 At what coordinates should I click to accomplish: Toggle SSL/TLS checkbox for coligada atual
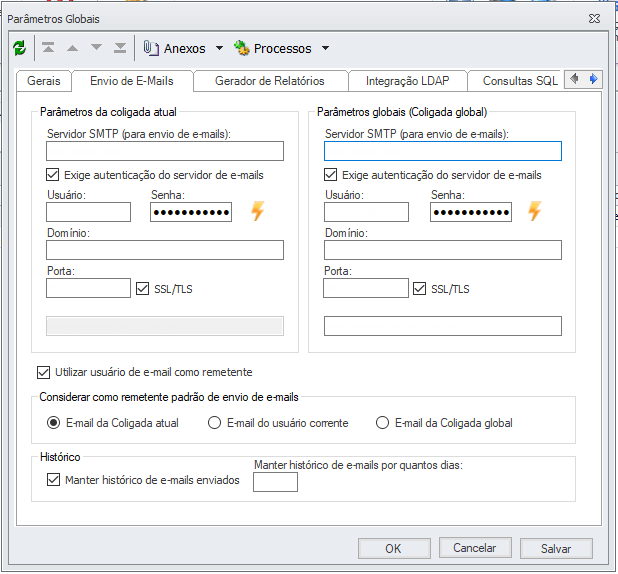(142, 289)
